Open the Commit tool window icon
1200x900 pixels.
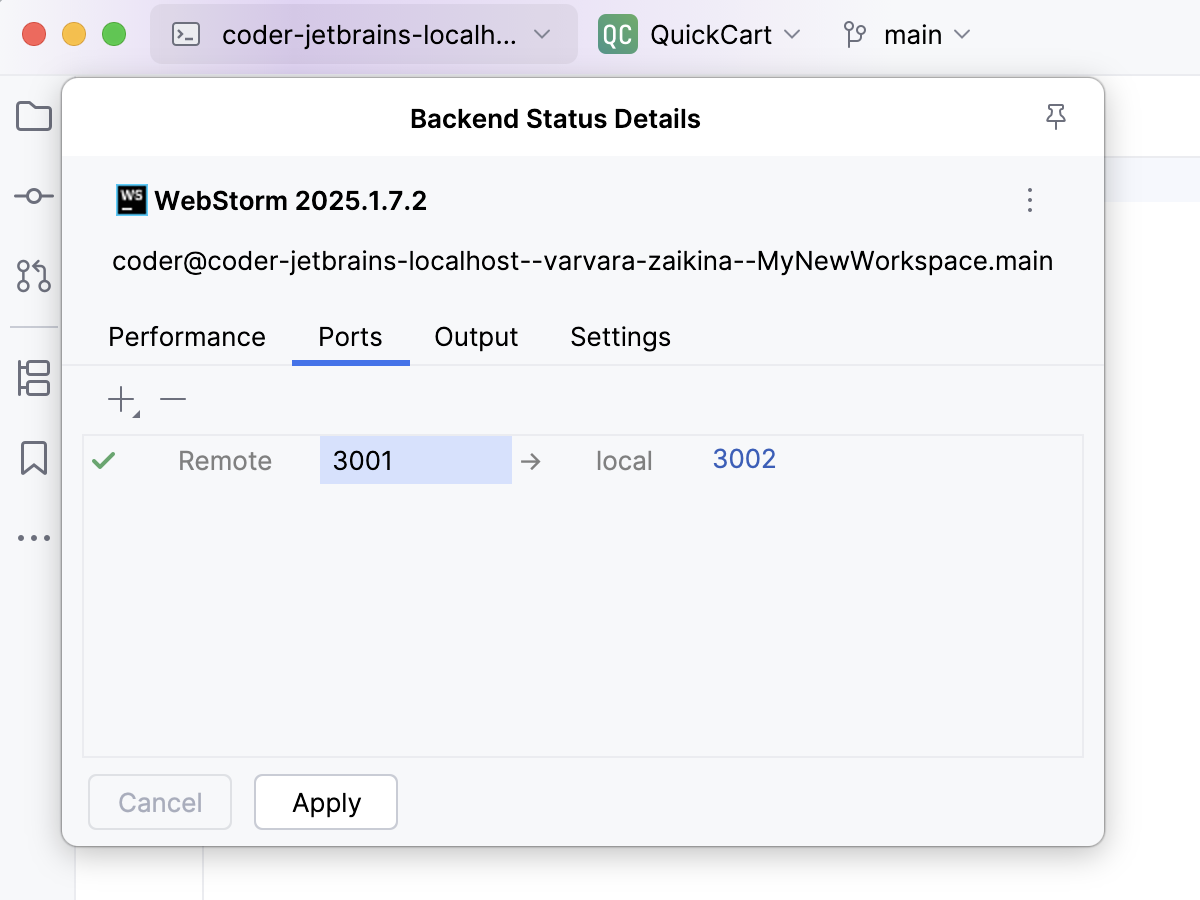tap(34, 196)
